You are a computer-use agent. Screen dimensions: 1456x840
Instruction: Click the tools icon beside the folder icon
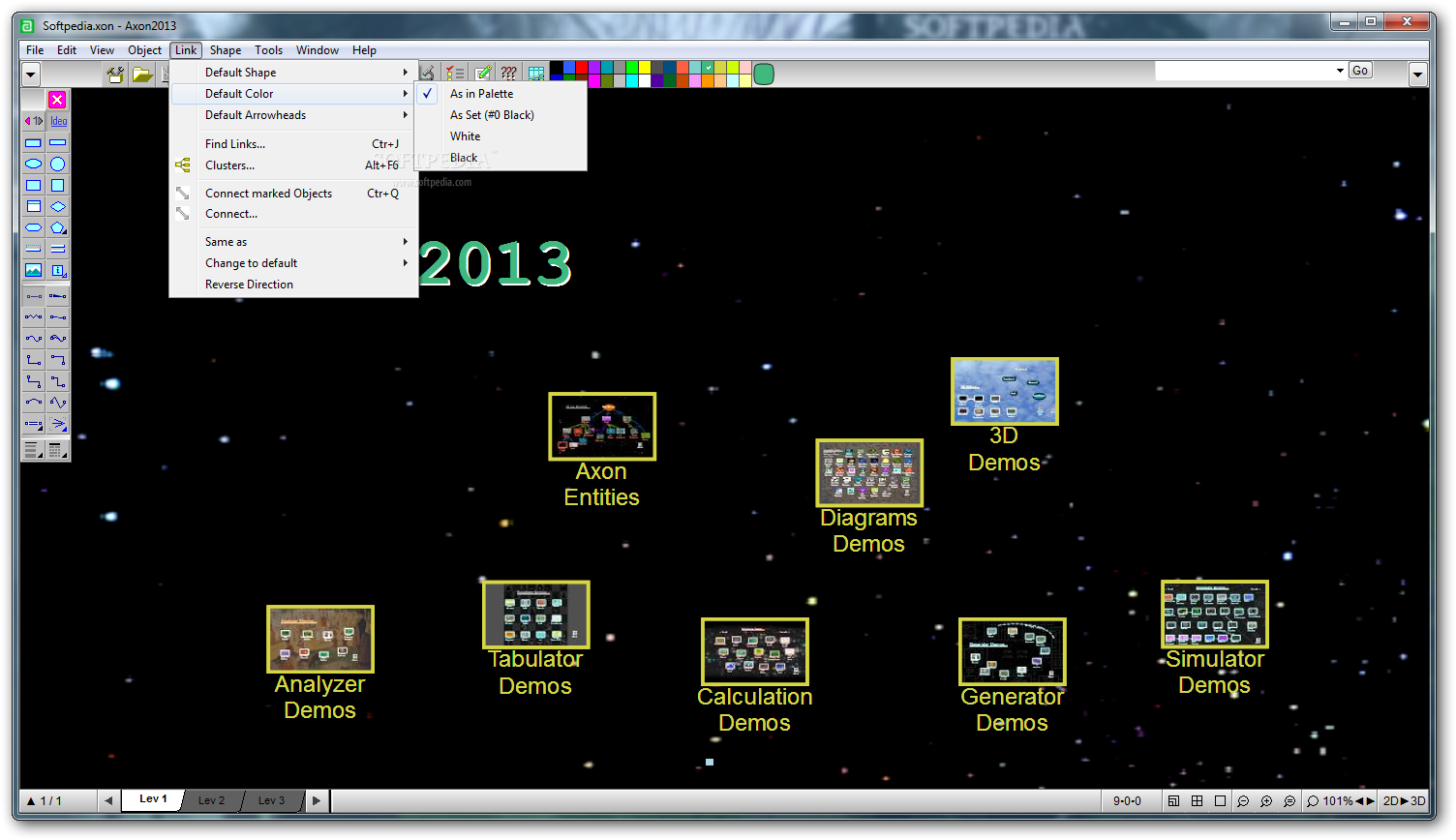(x=115, y=74)
